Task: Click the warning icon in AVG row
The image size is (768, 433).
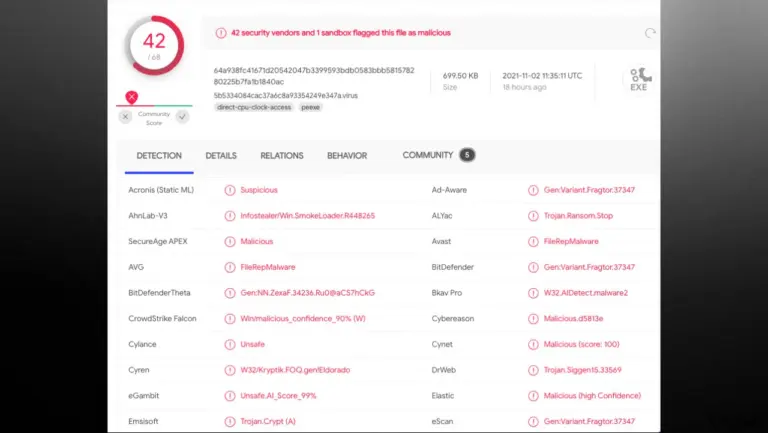Action: click(230, 267)
